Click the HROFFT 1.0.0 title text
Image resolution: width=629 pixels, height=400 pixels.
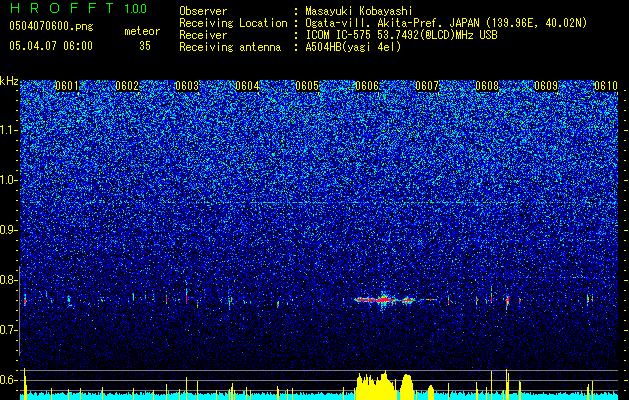click(x=79, y=8)
